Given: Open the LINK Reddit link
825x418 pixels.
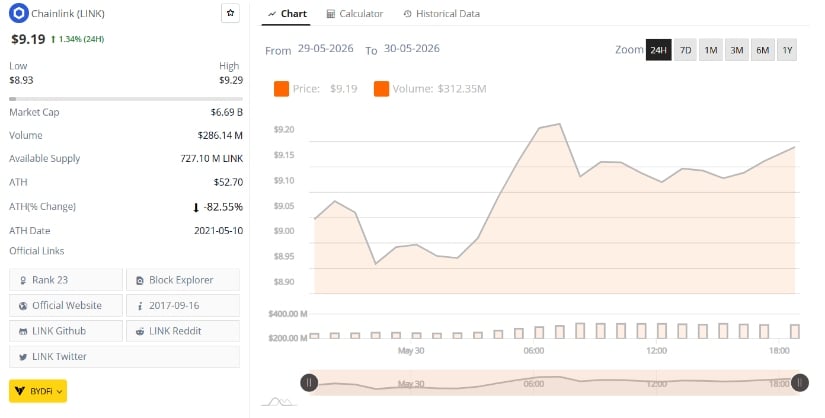Looking at the screenshot, I should pyautogui.click(x=183, y=331).
